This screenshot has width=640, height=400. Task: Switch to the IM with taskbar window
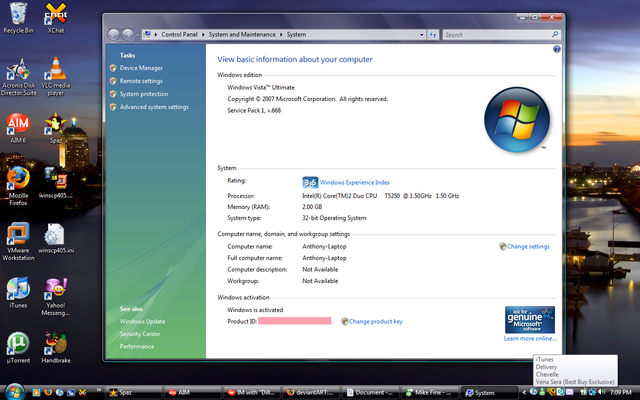click(252, 393)
